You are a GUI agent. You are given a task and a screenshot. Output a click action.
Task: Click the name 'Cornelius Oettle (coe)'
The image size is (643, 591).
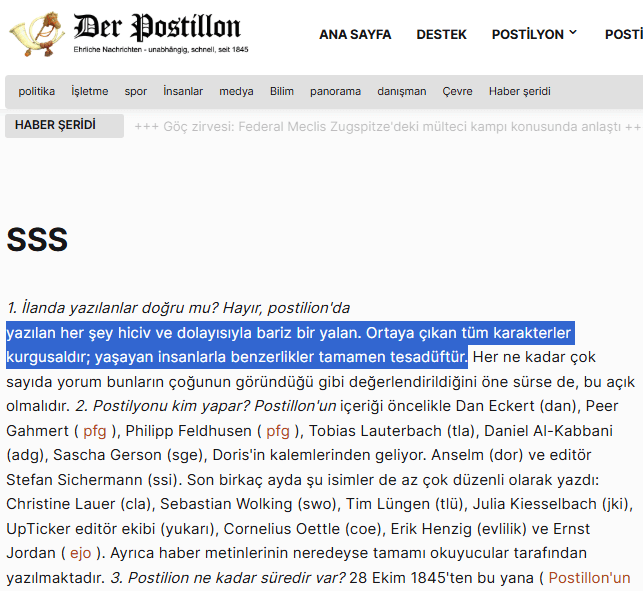[302, 529]
